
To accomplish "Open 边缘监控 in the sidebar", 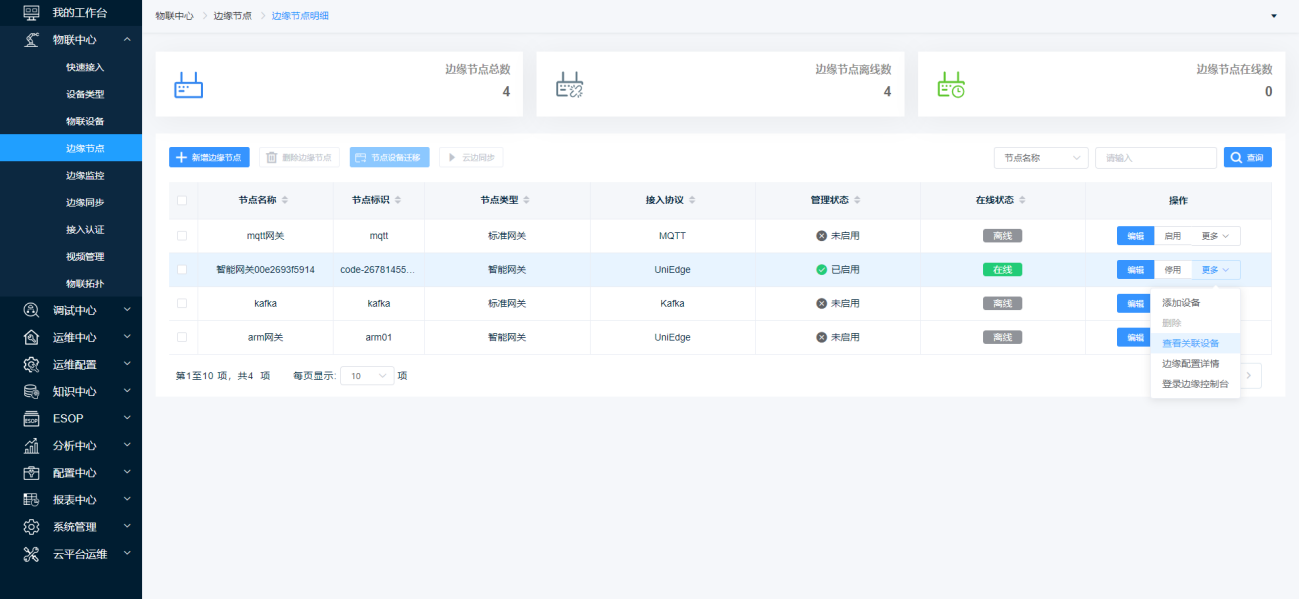I will point(85,175).
